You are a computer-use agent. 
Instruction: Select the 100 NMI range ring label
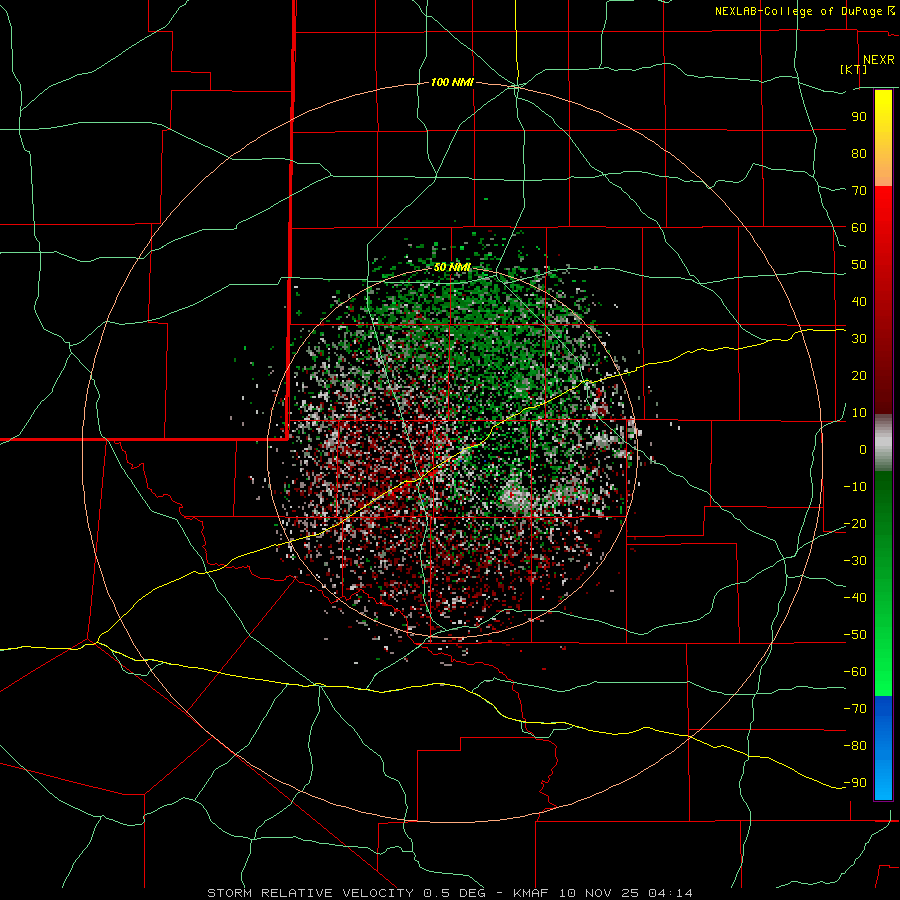452,83
